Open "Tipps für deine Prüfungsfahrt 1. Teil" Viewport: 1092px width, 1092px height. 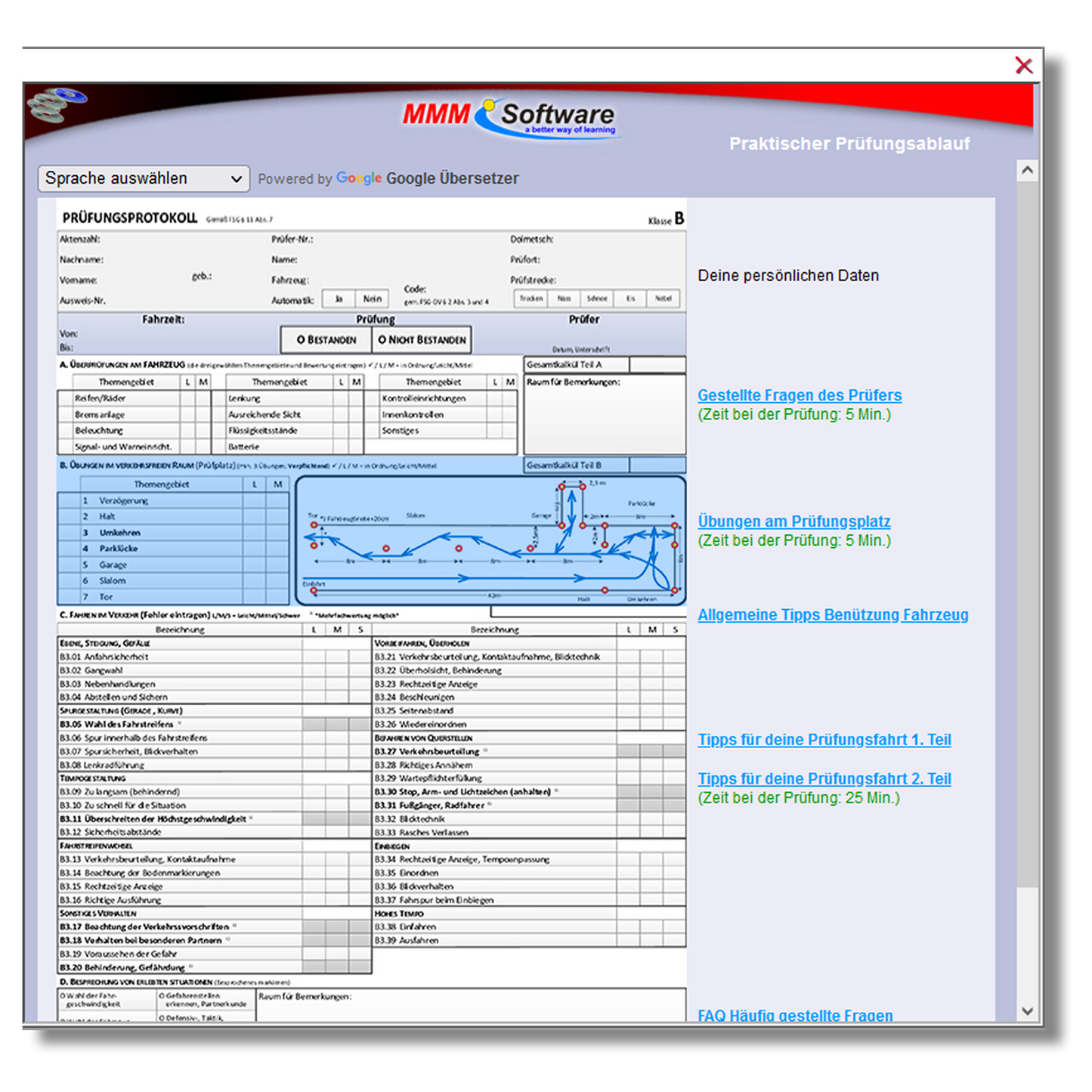pos(824,740)
